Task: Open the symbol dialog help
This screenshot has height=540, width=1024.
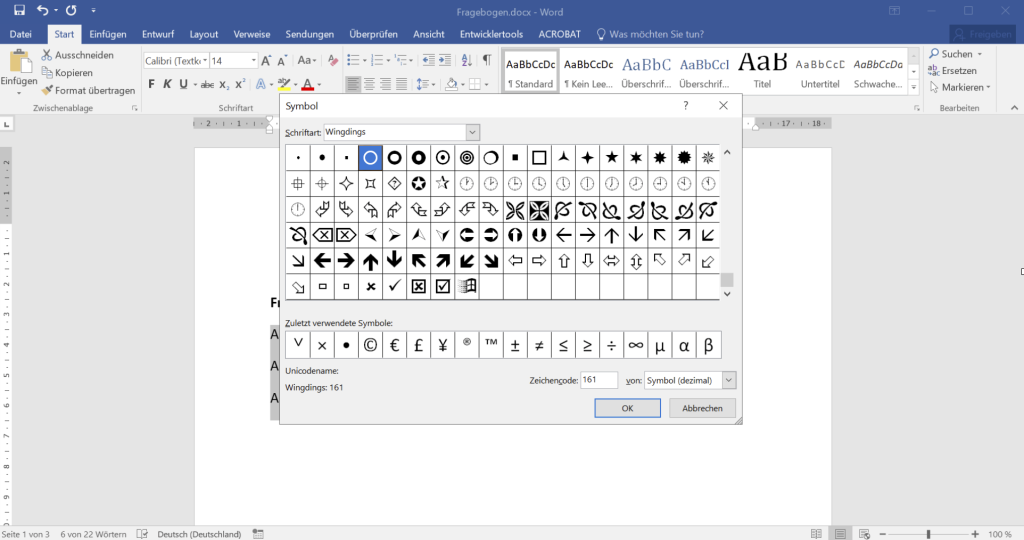Action: click(686, 105)
